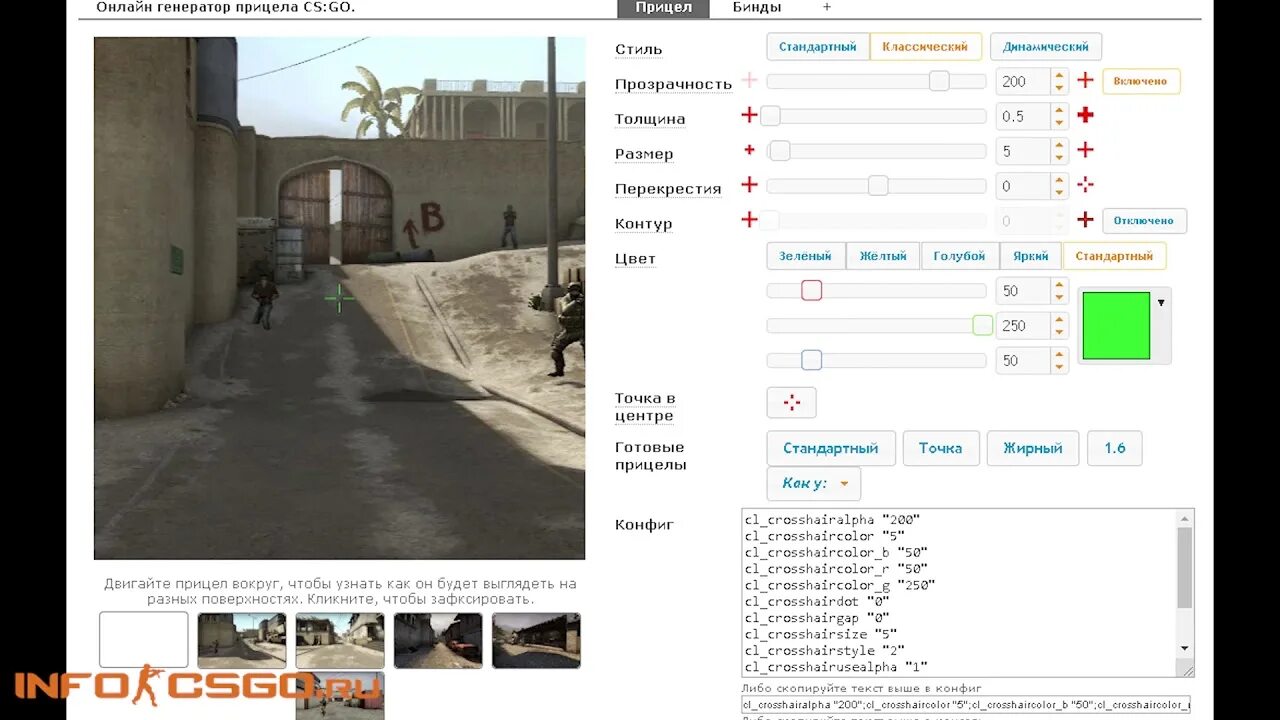Apply the Точка ready-made crosshair

940,448
